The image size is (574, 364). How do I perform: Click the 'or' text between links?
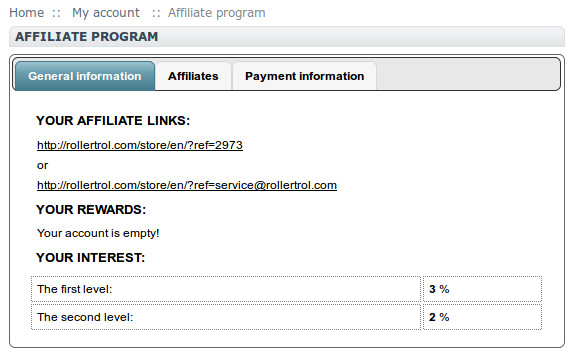pyautogui.click(x=42, y=165)
